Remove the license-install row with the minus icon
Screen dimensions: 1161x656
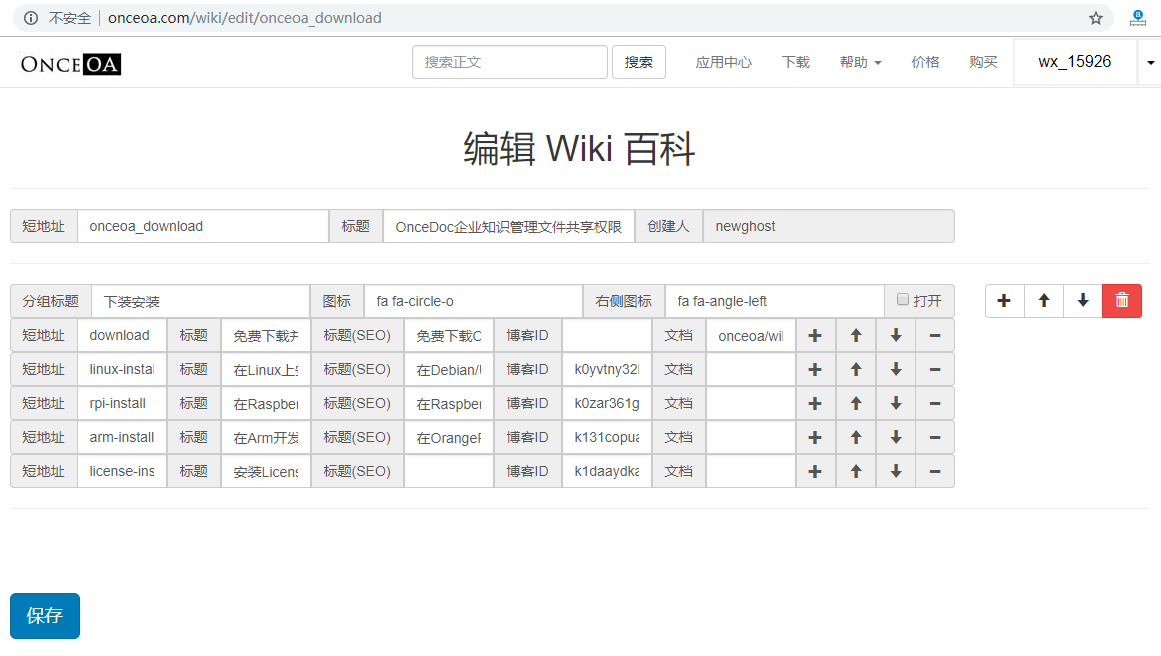[x=935, y=472]
